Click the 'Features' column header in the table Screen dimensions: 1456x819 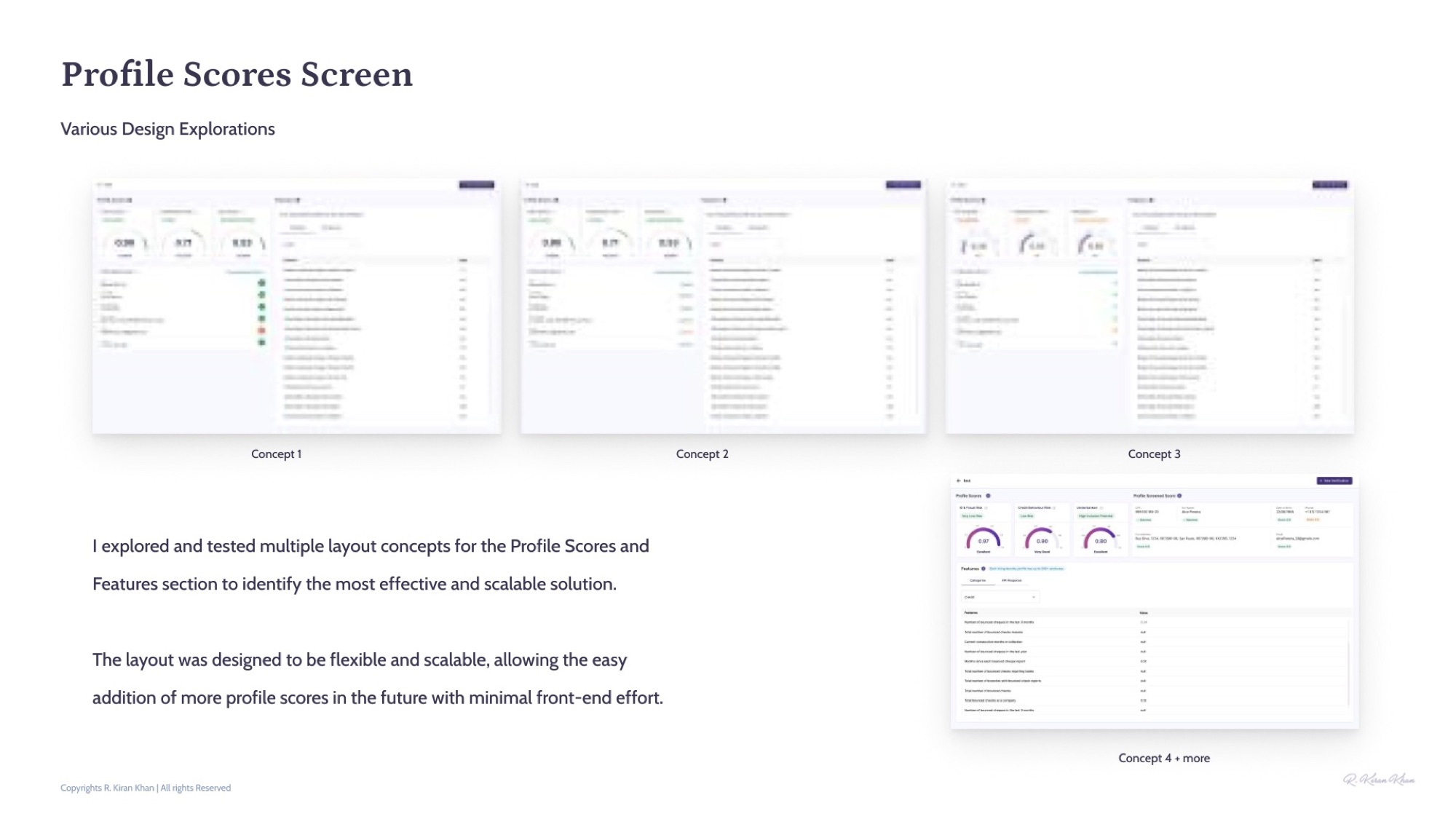(970, 613)
